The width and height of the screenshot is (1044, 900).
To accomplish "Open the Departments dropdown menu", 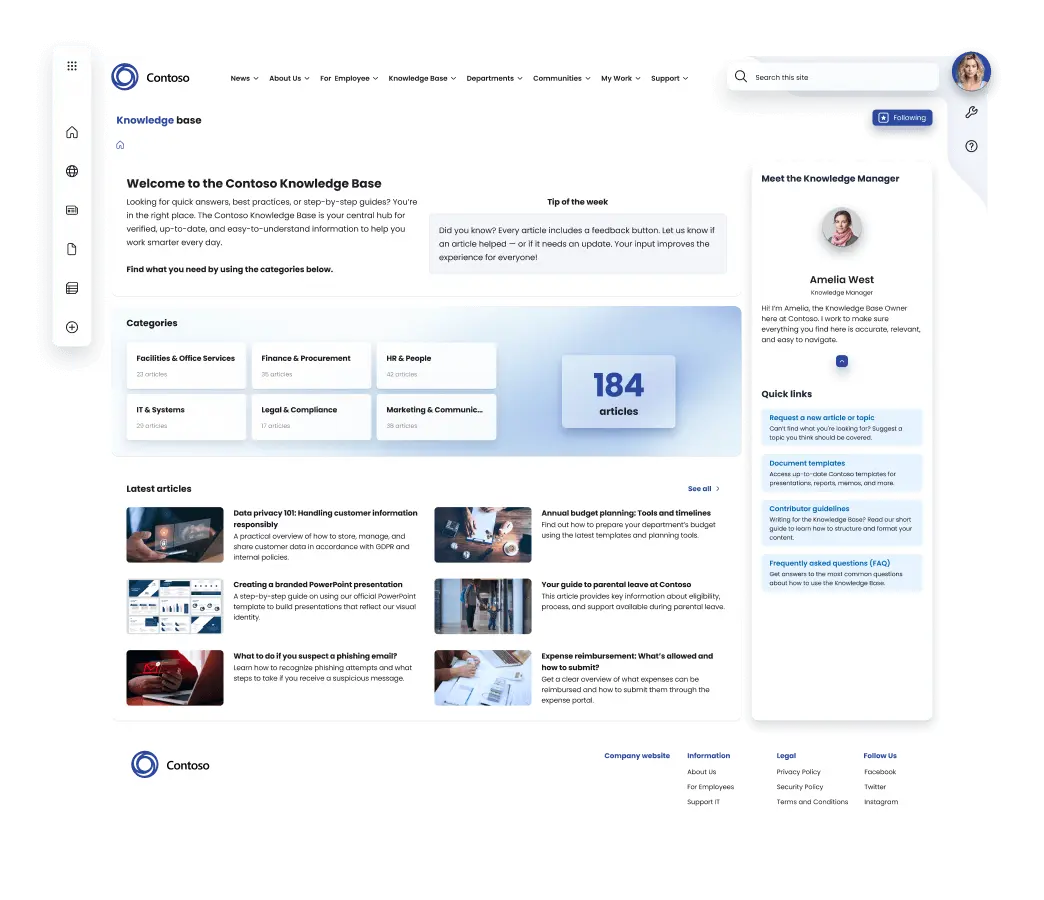I will tap(494, 78).
